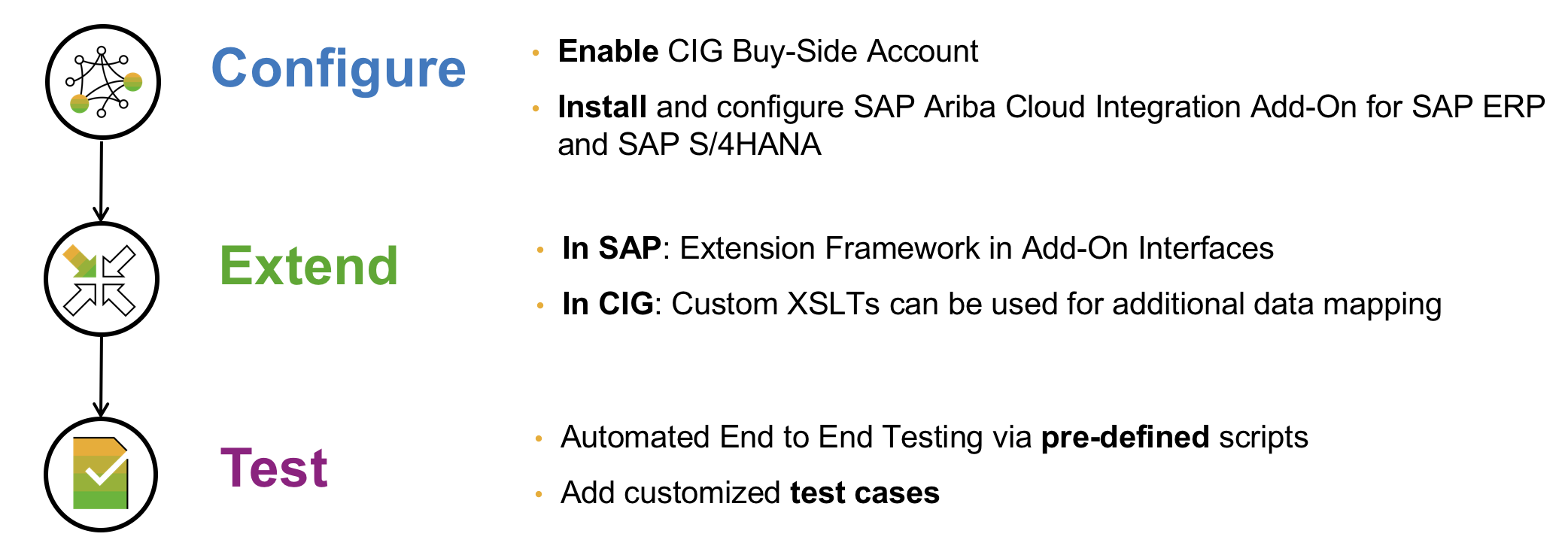Click the bold 'pre-defined' word
The height and width of the screenshot is (558, 1568).
[1125, 438]
